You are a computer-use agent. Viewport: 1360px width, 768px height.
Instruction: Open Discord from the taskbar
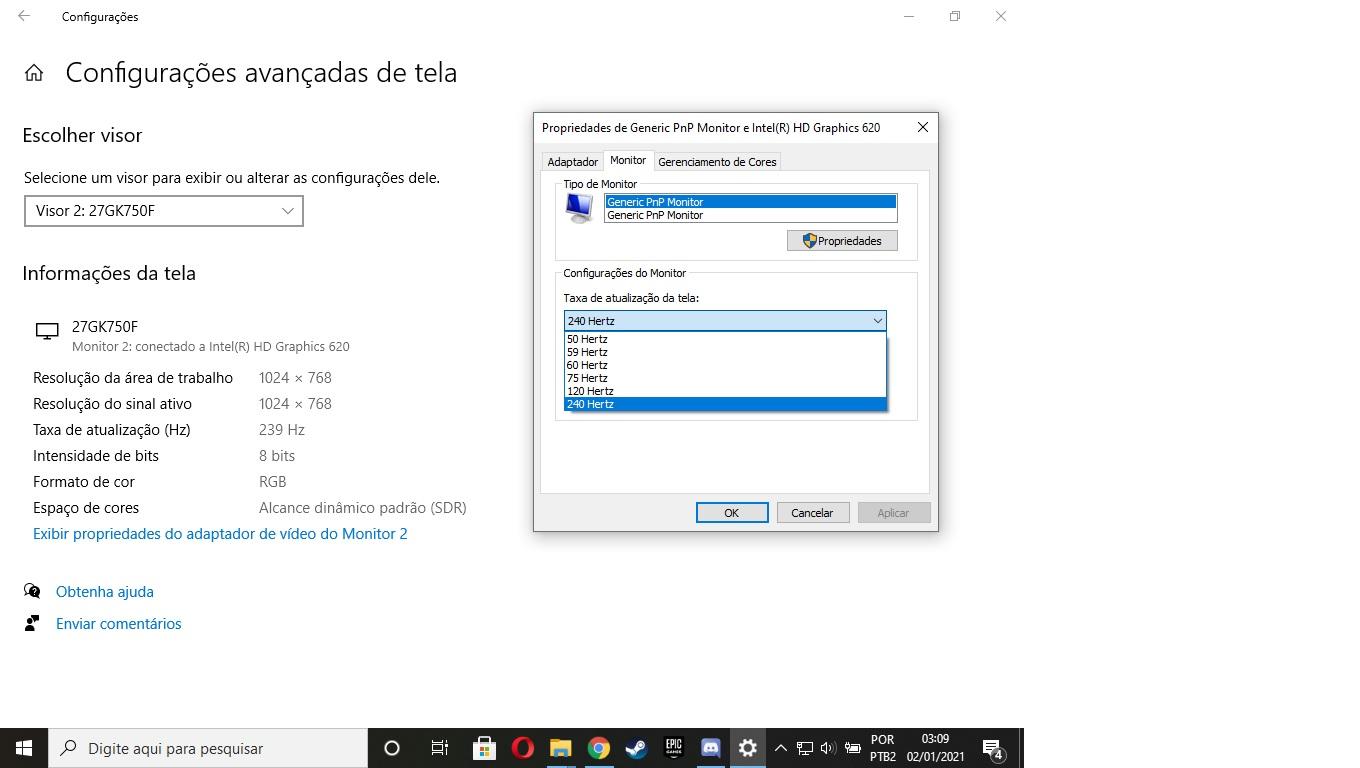pos(711,748)
